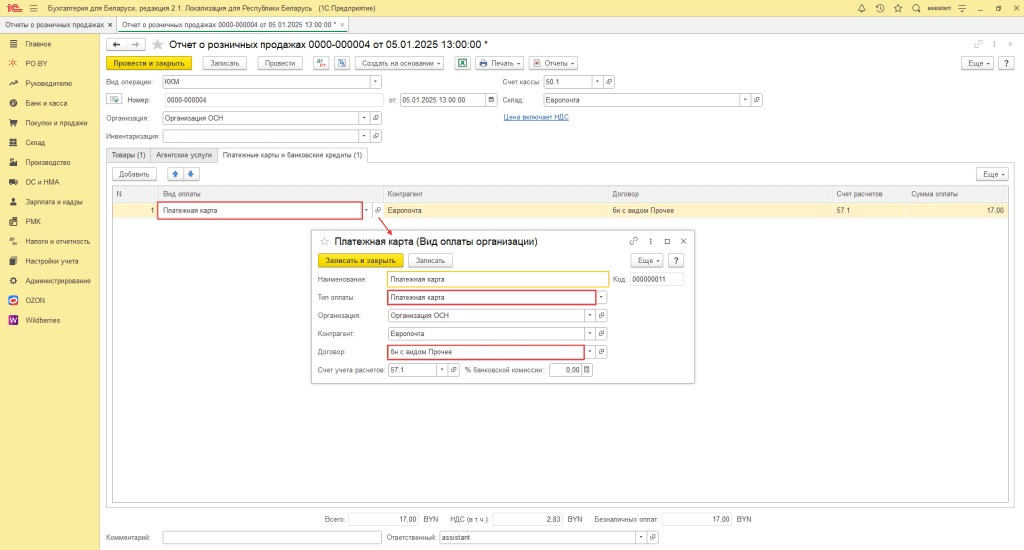1024x550 pixels.
Task: Open Создать на основании dropdown
Action: 401,63
